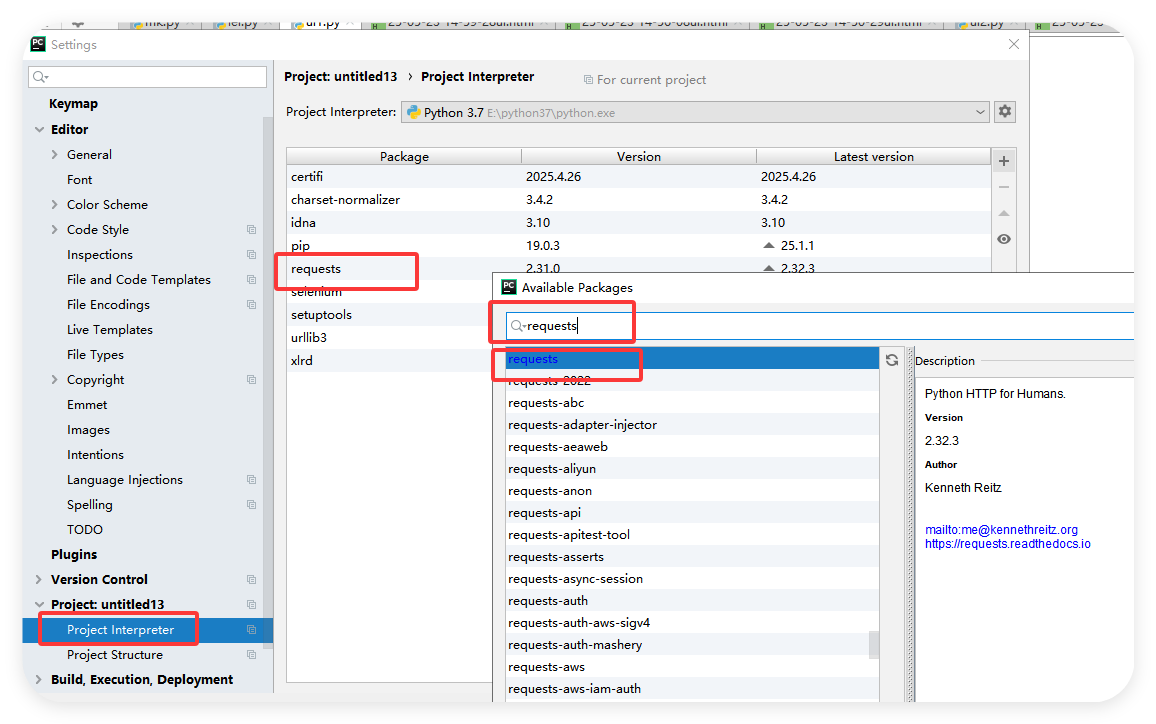1156x724 pixels.
Task: Select requests-aliyun package
Action: tap(692, 469)
